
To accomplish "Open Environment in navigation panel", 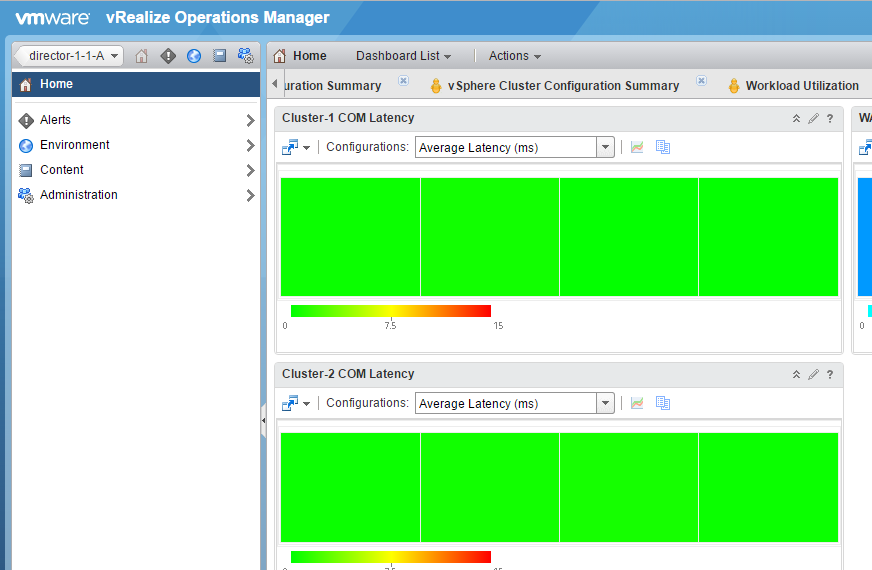I will point(136,145).
